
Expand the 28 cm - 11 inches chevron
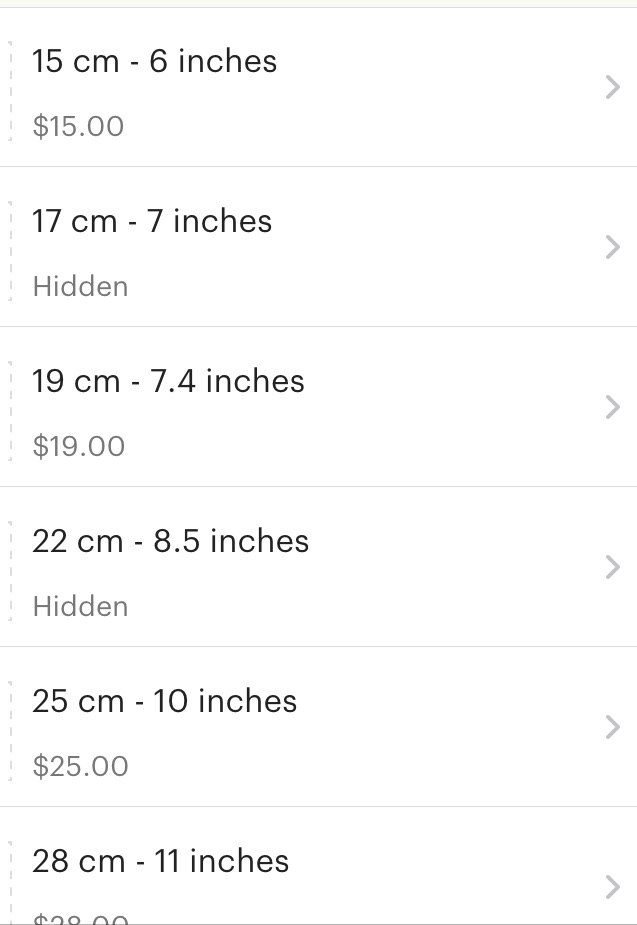tap(613, 887)
